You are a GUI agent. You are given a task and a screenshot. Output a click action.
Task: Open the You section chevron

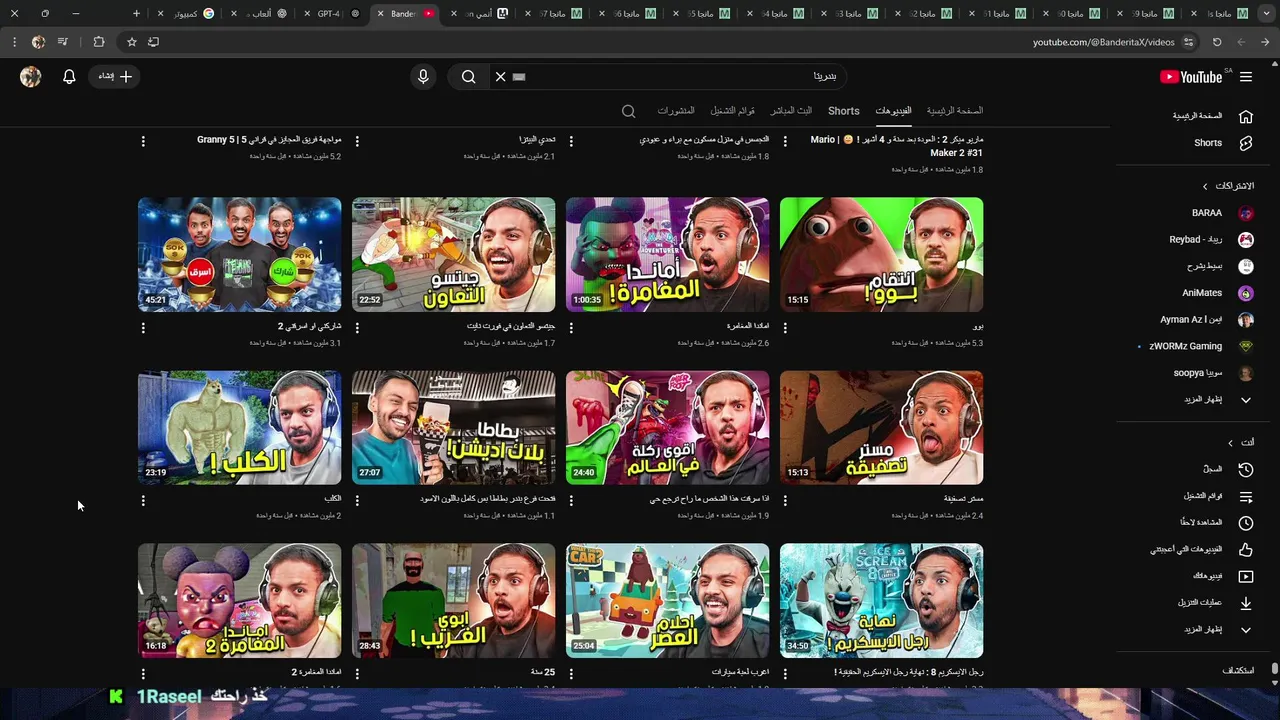(1230, 443)
